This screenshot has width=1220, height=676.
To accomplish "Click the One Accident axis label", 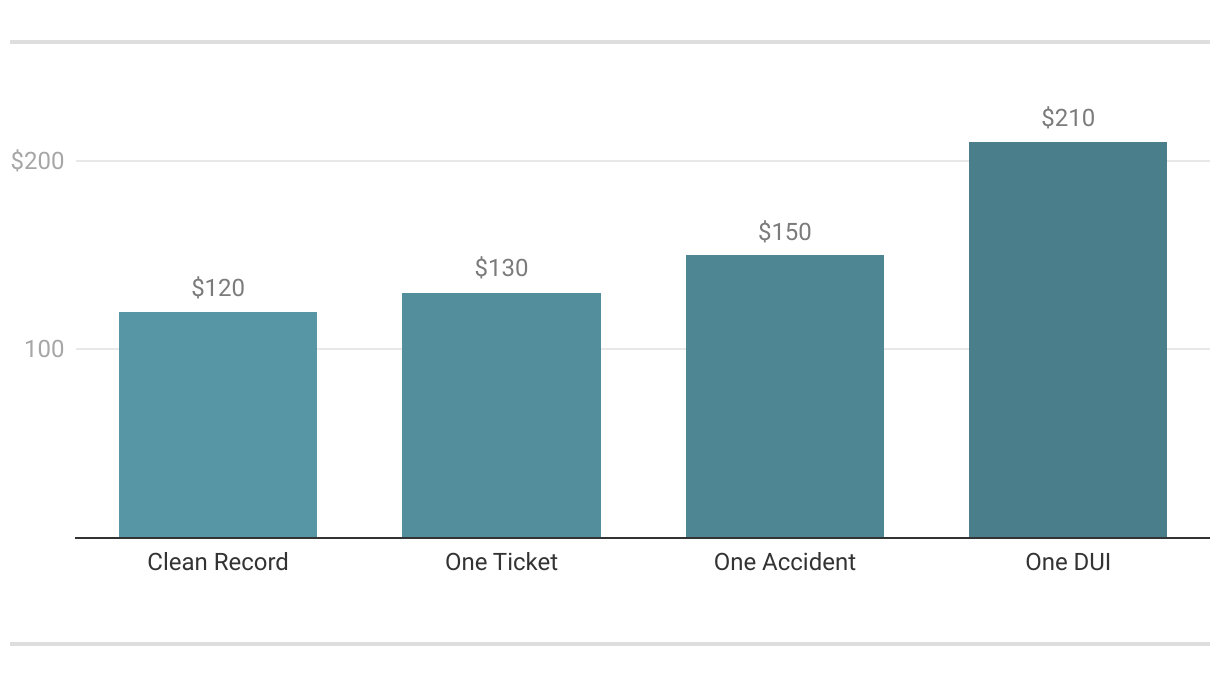I will [785, 562].
